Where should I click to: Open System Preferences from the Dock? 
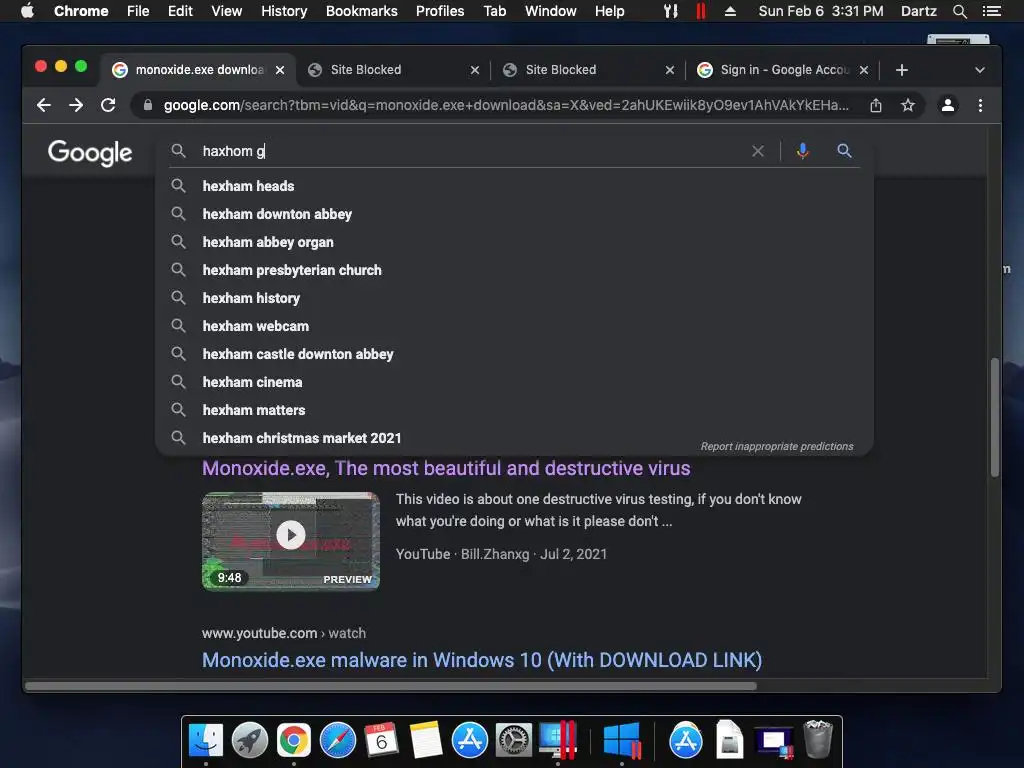coord(513,741)
